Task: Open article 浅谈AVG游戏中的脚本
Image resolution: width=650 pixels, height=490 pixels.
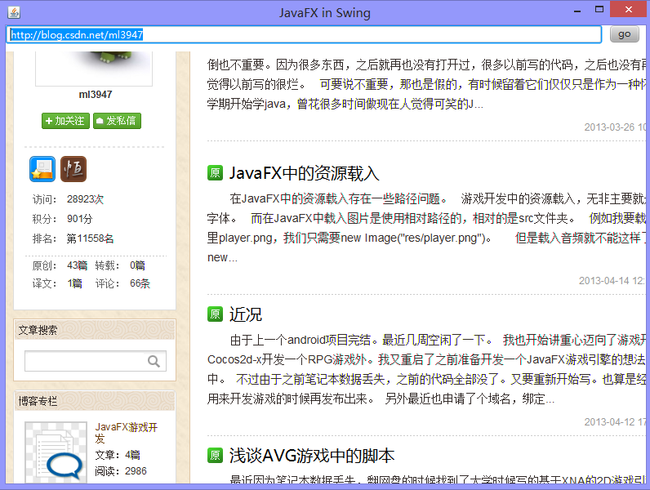Action: click(x=312, y=456)
